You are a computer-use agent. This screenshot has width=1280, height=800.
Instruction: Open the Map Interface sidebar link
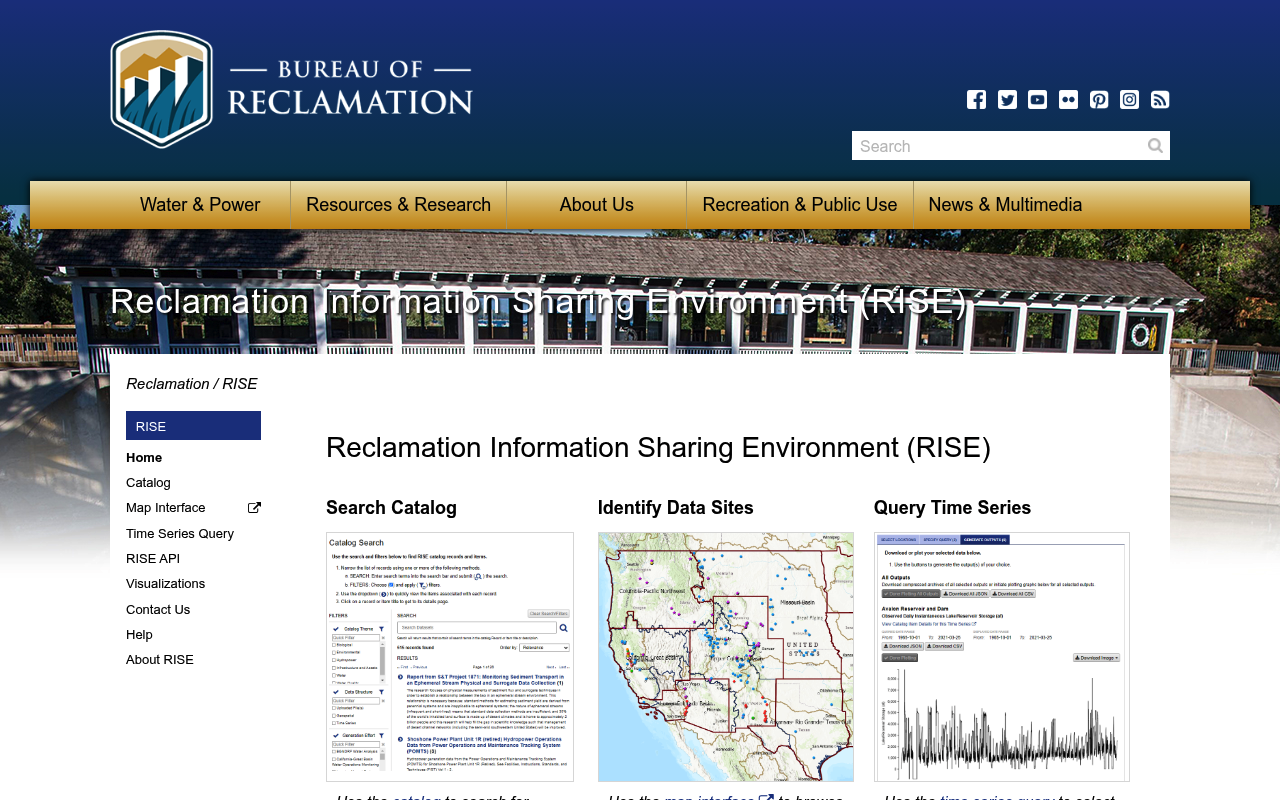(166, 508)
